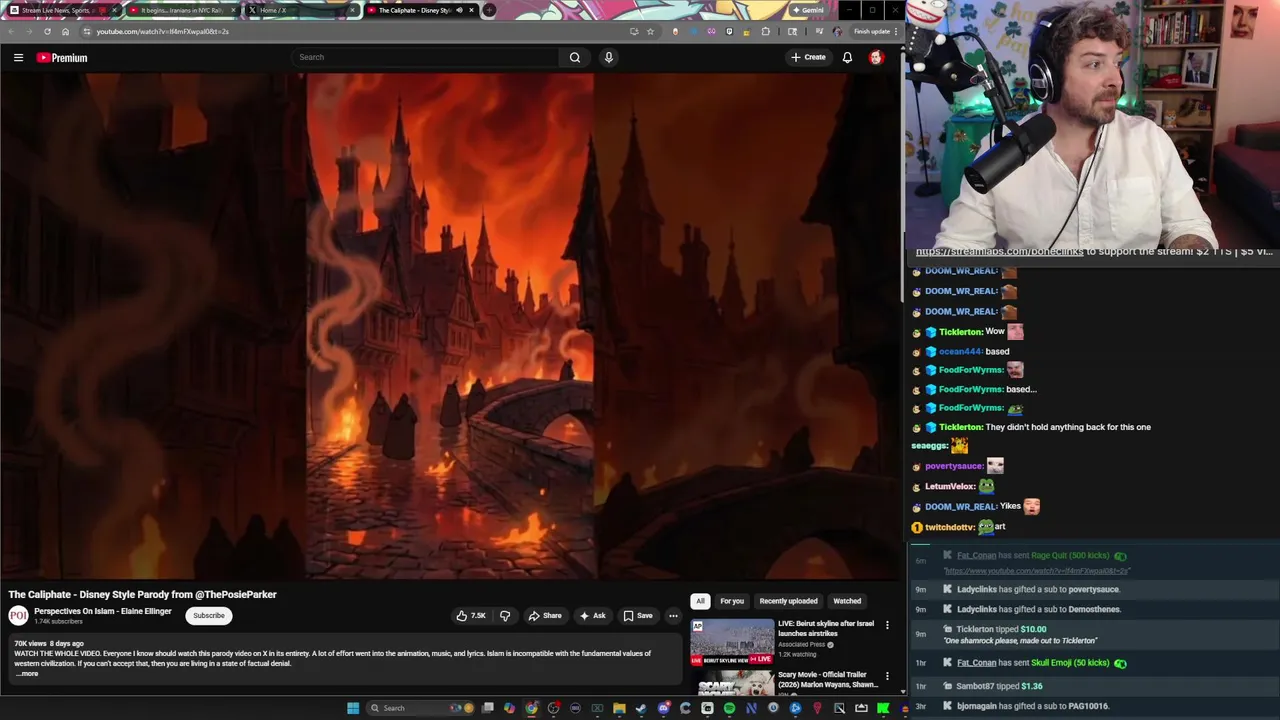Click the Create button

[808, 57]
